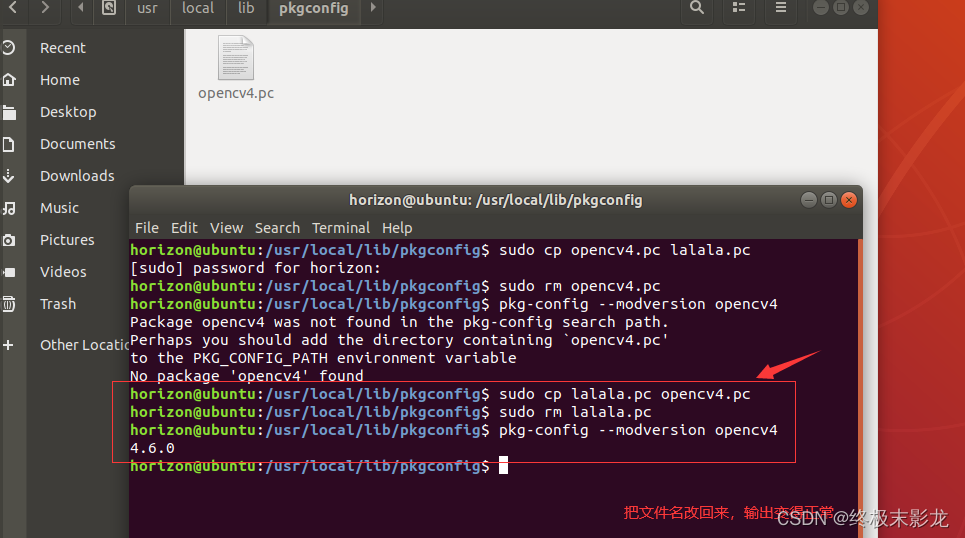Open the terminal View menu
The width and height of the screenshot is (965, 538).
pos(226,228)
